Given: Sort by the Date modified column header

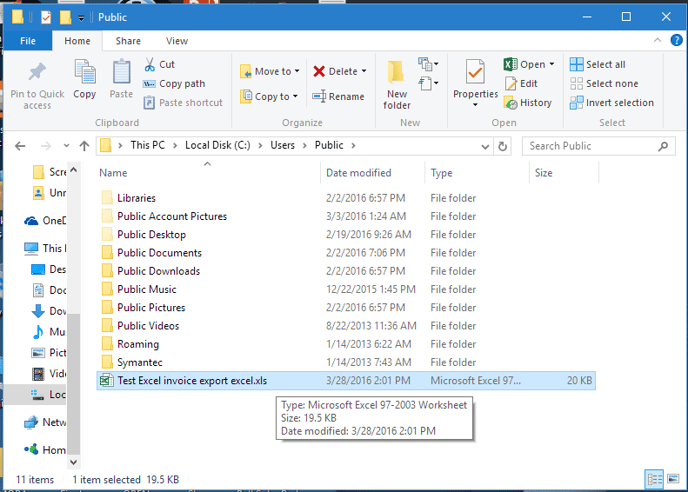Looking at the screenshot, I should pos(358,173).
